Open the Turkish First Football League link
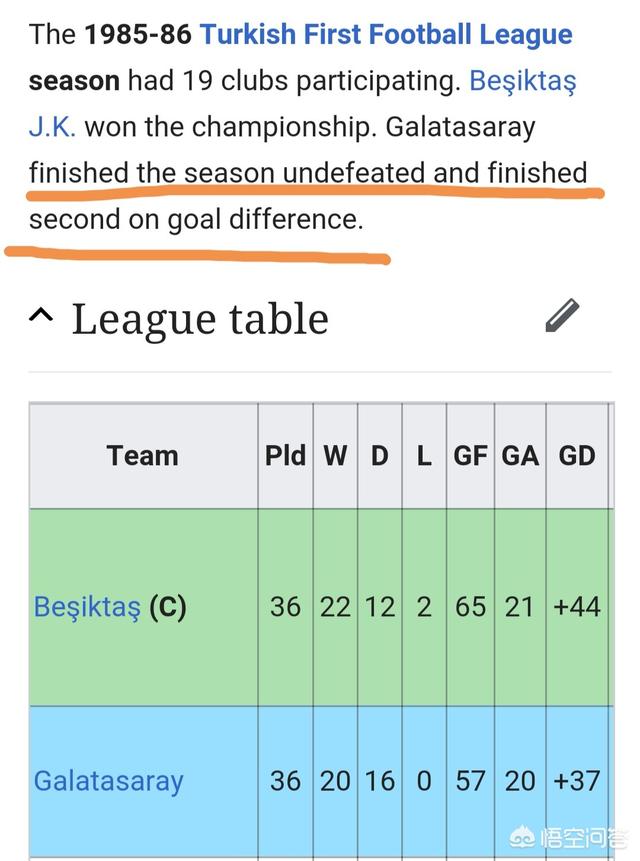The image size is (640, 861). [386, 34]
